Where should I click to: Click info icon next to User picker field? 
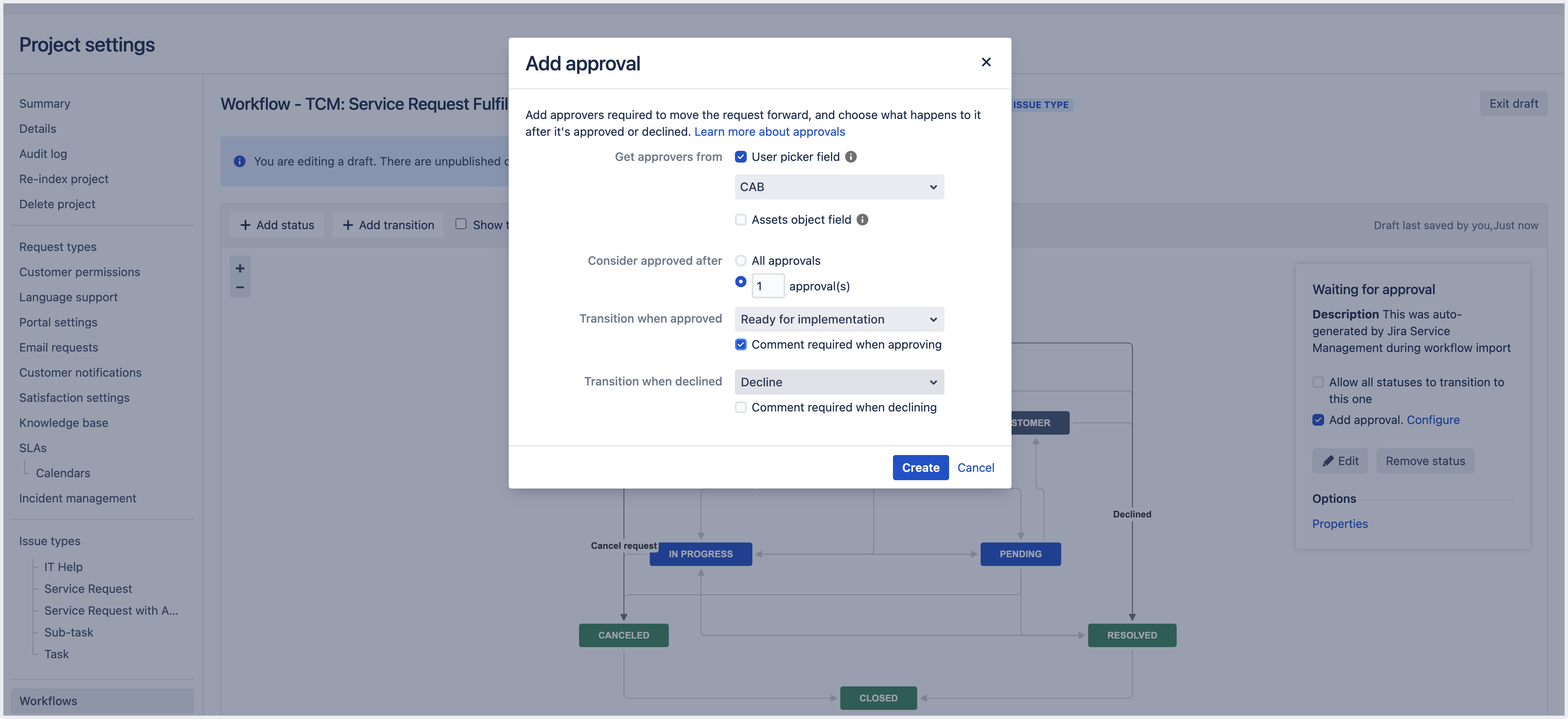pyautogui.click(x=851, y=157)
